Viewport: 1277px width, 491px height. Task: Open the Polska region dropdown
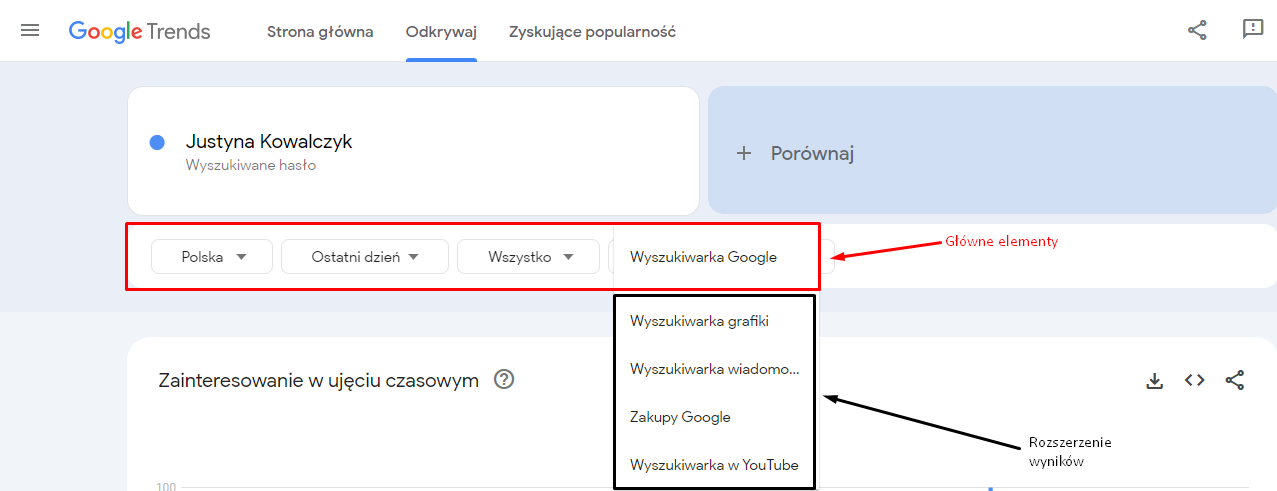(212, 257)
